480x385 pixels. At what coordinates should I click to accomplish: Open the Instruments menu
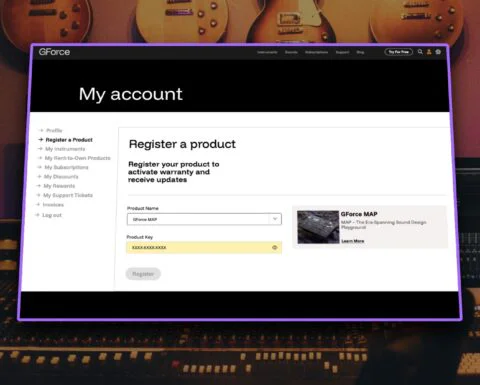pyautogui.click(x=267, y=52)
